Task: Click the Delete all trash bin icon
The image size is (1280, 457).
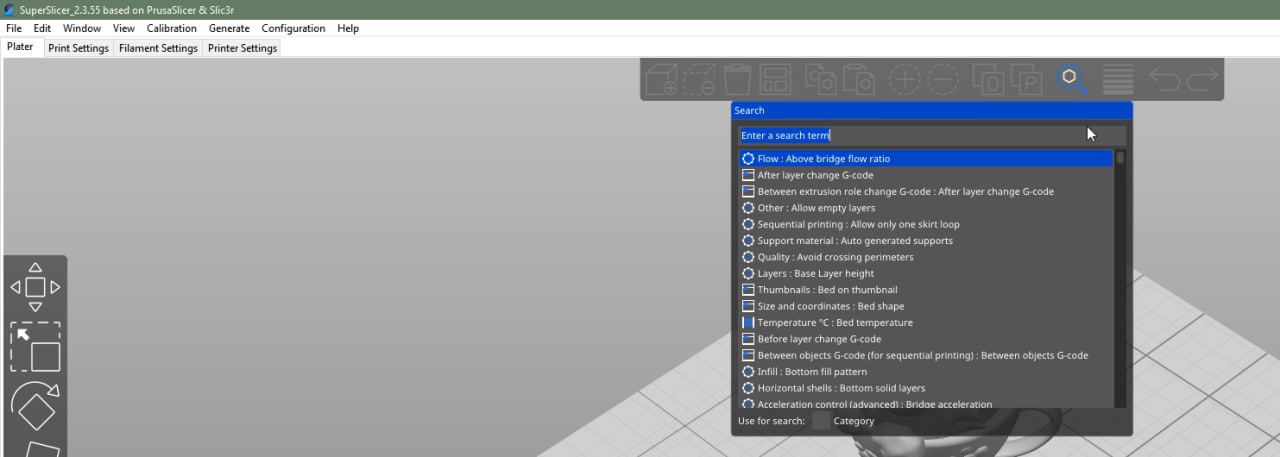Action: [x=737, y=79]
